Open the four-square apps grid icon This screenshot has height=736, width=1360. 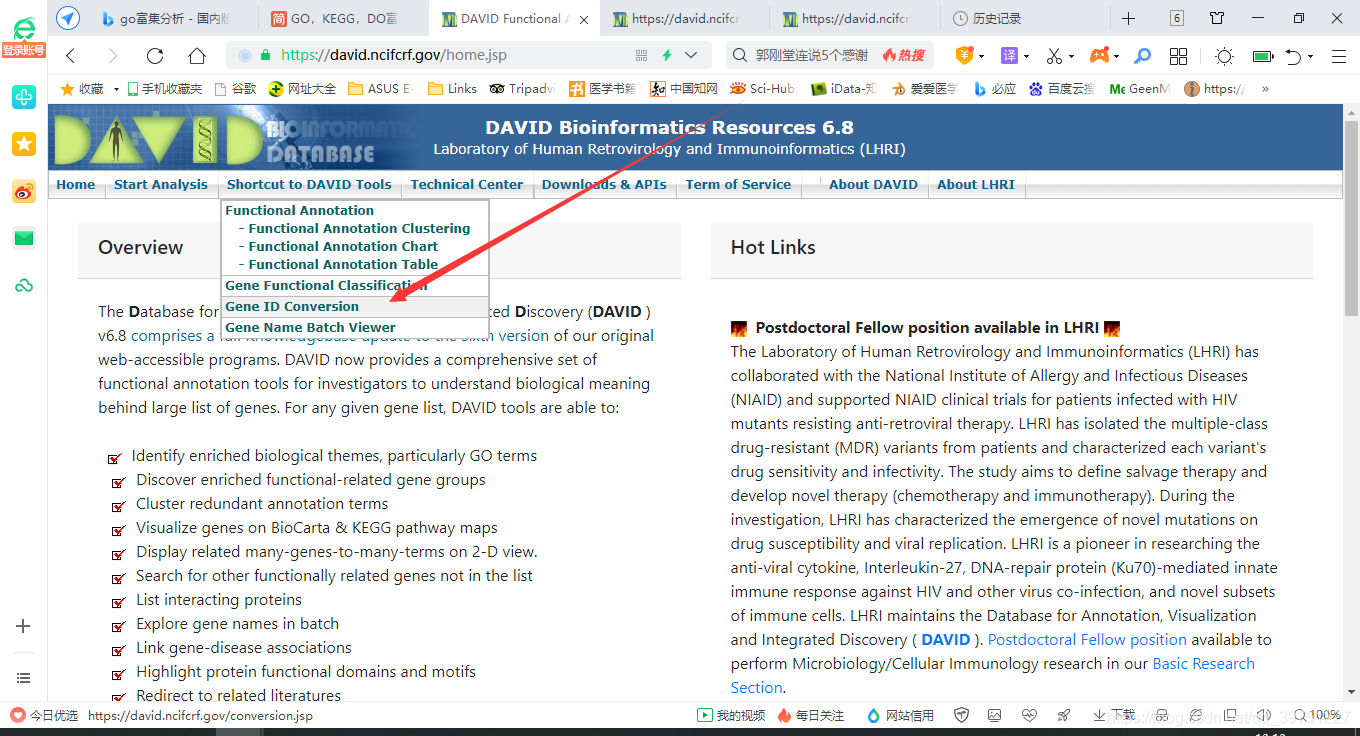(x=1179, y=56)
